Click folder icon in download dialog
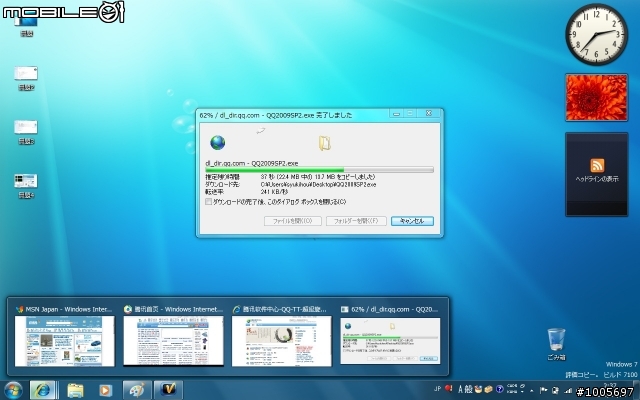This screenshot has width=640, height=400. (324, 143)
